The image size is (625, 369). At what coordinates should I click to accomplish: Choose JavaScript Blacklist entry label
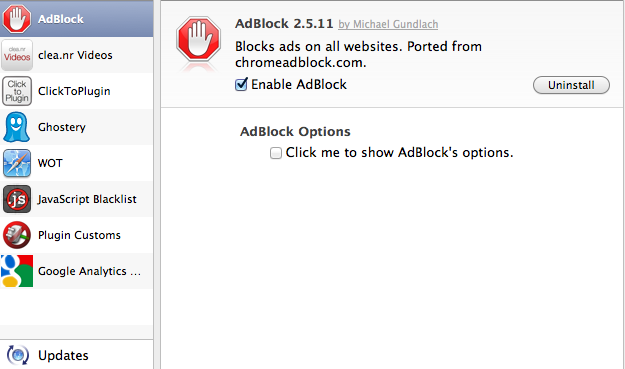pos(87,199)
